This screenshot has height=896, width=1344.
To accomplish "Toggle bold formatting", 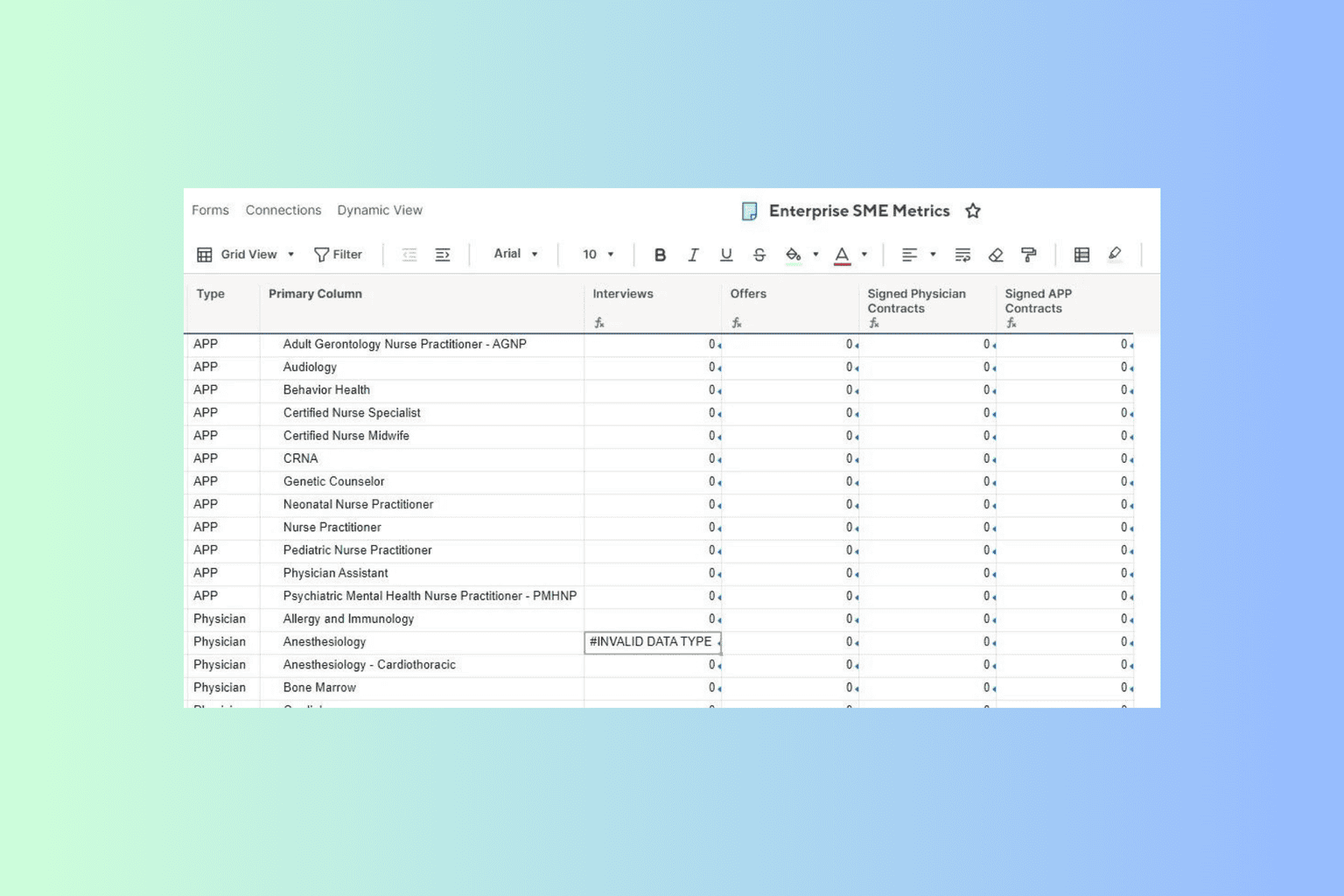I will point(660,255).
